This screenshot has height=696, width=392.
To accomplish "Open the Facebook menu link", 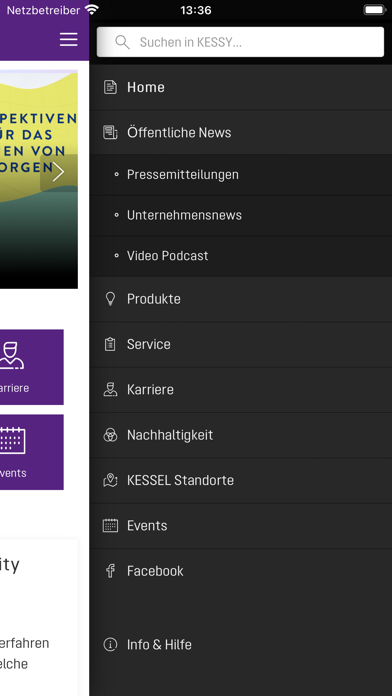I will tap(241, 571).
